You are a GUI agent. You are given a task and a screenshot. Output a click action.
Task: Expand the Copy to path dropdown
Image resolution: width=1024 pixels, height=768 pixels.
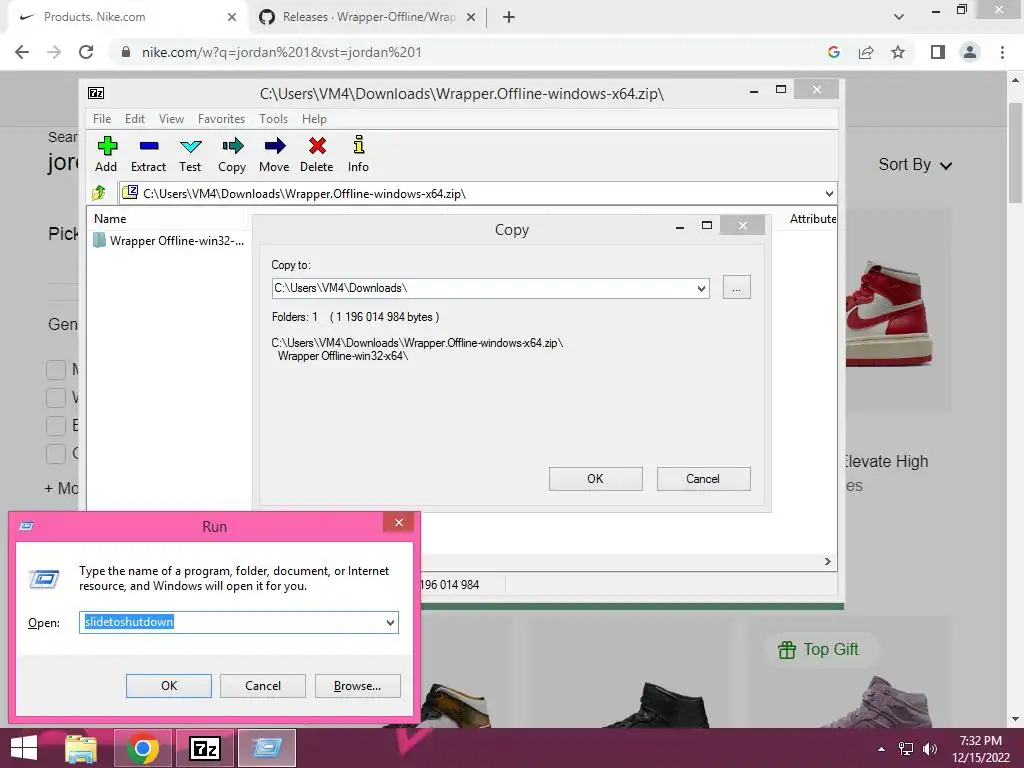pyautogui.click(x=701, y=288)
